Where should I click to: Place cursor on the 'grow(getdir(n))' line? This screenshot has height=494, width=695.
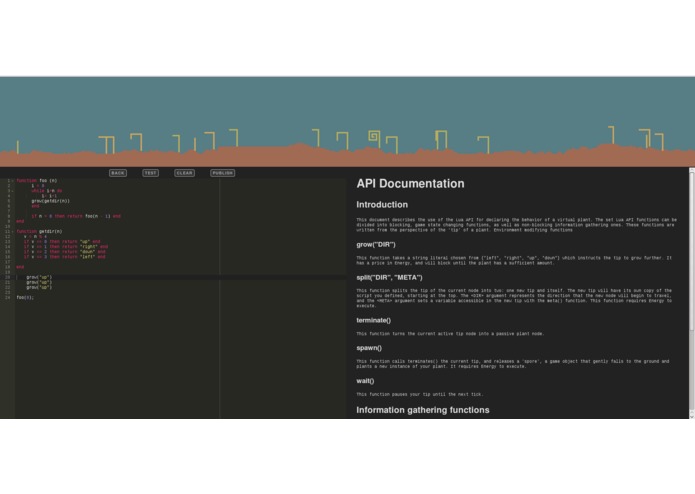(51, 201)
